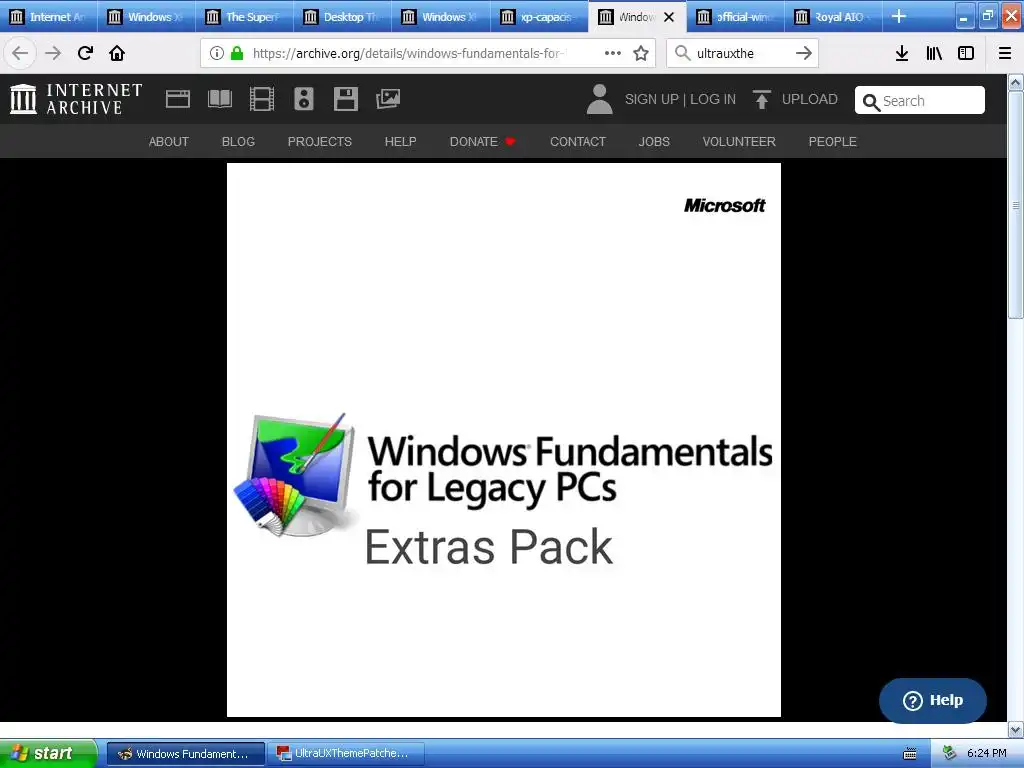1024x768 pixels.
Task: Open page actions three-dot menu
Action: point(613,53)
